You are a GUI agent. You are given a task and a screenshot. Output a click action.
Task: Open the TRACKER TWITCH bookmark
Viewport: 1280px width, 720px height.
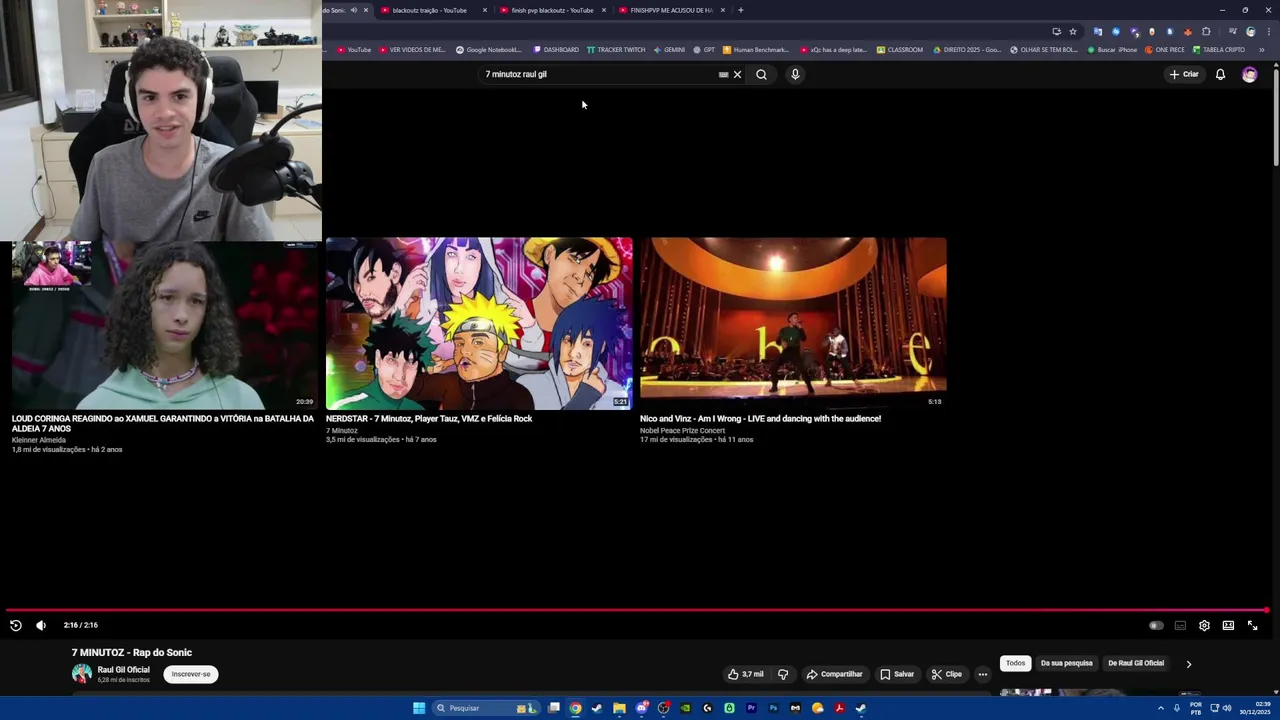pyautogui.click(x=616, y=49)
